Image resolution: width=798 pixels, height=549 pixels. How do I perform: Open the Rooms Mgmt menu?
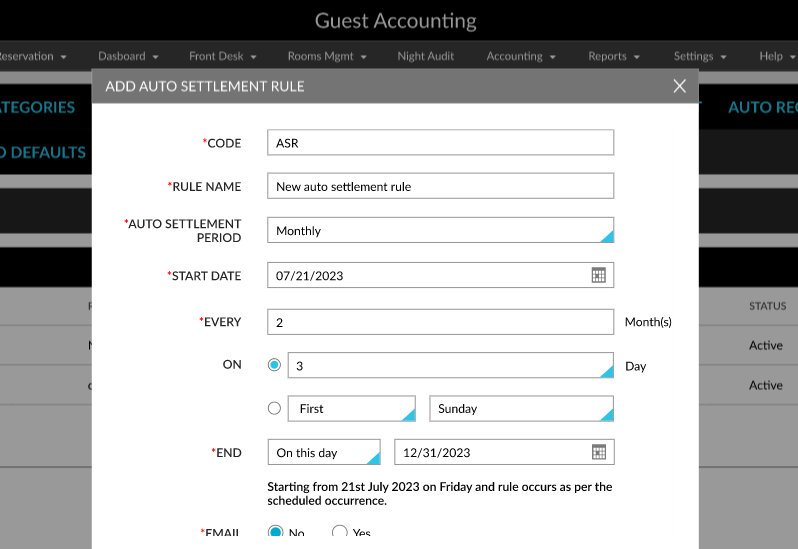tap(327, 56)
